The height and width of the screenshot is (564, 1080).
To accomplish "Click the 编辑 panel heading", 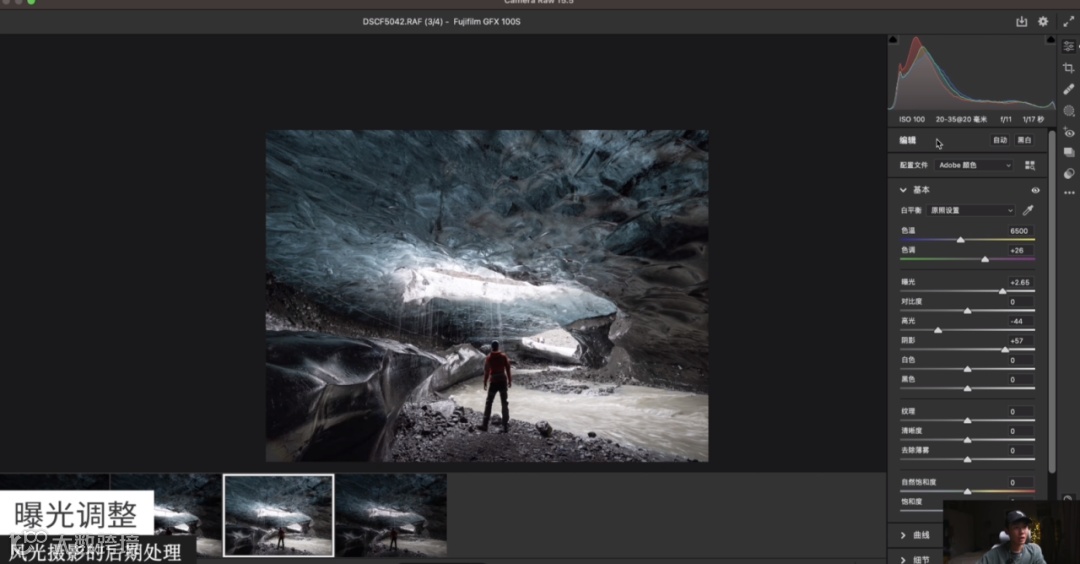I will point(908,140).
